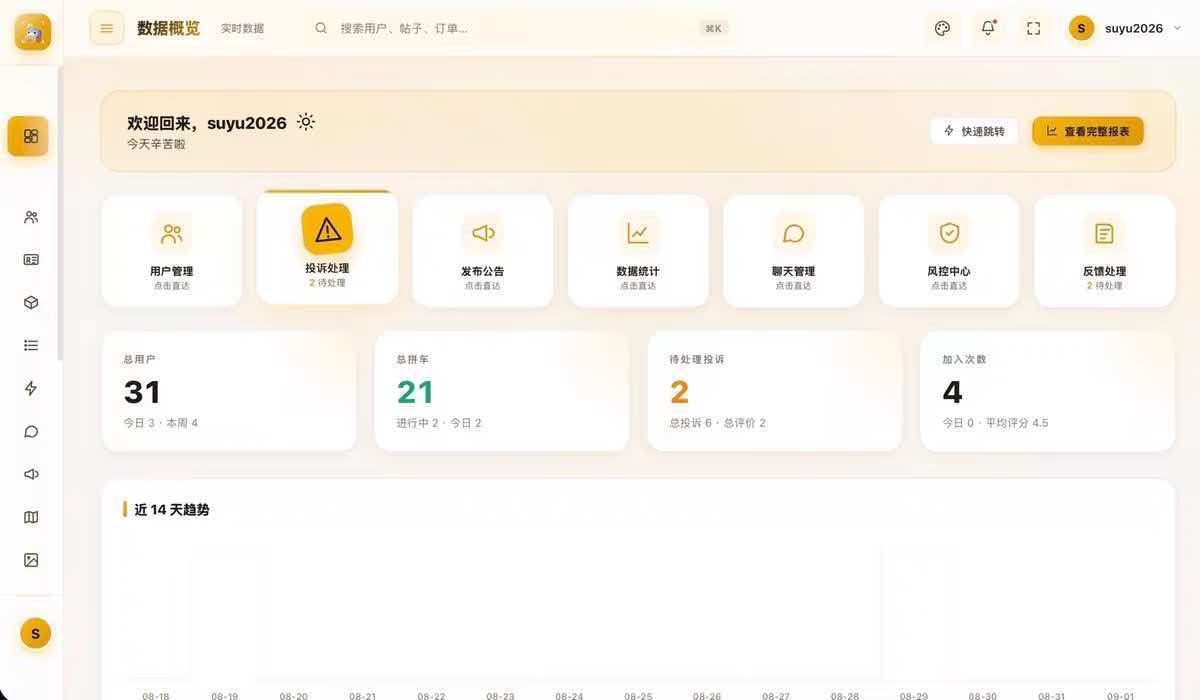Click the 今天辛苦啦 greeting subtitle
The image size is (1200, 700).
click(x=156, y=144)
